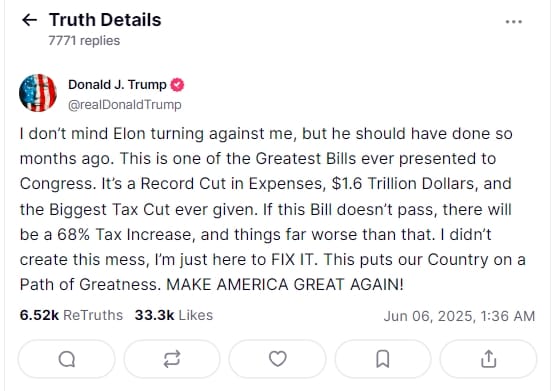Open the flag-face profile avatar
The height and width of the screenshot is (391, 556).
(x=38, y=93)
